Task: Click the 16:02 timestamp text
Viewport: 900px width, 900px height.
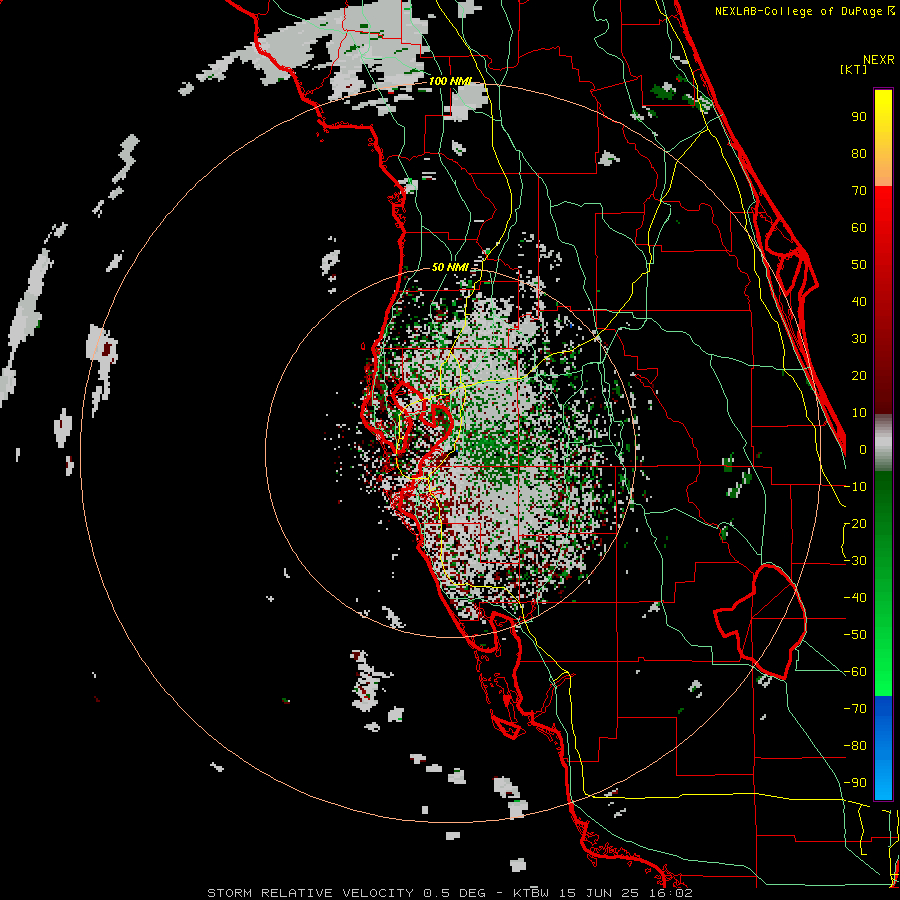Action: (x=670, y=893)
